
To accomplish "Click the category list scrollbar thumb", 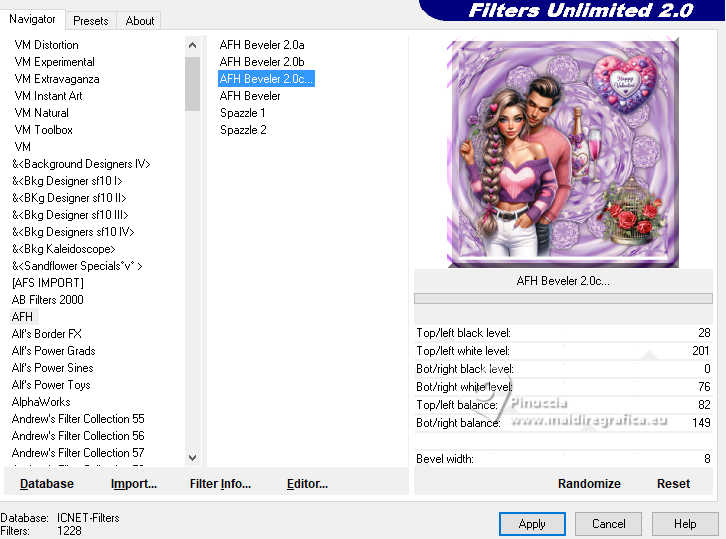I will pyautogui.click(x=193, y=84).
